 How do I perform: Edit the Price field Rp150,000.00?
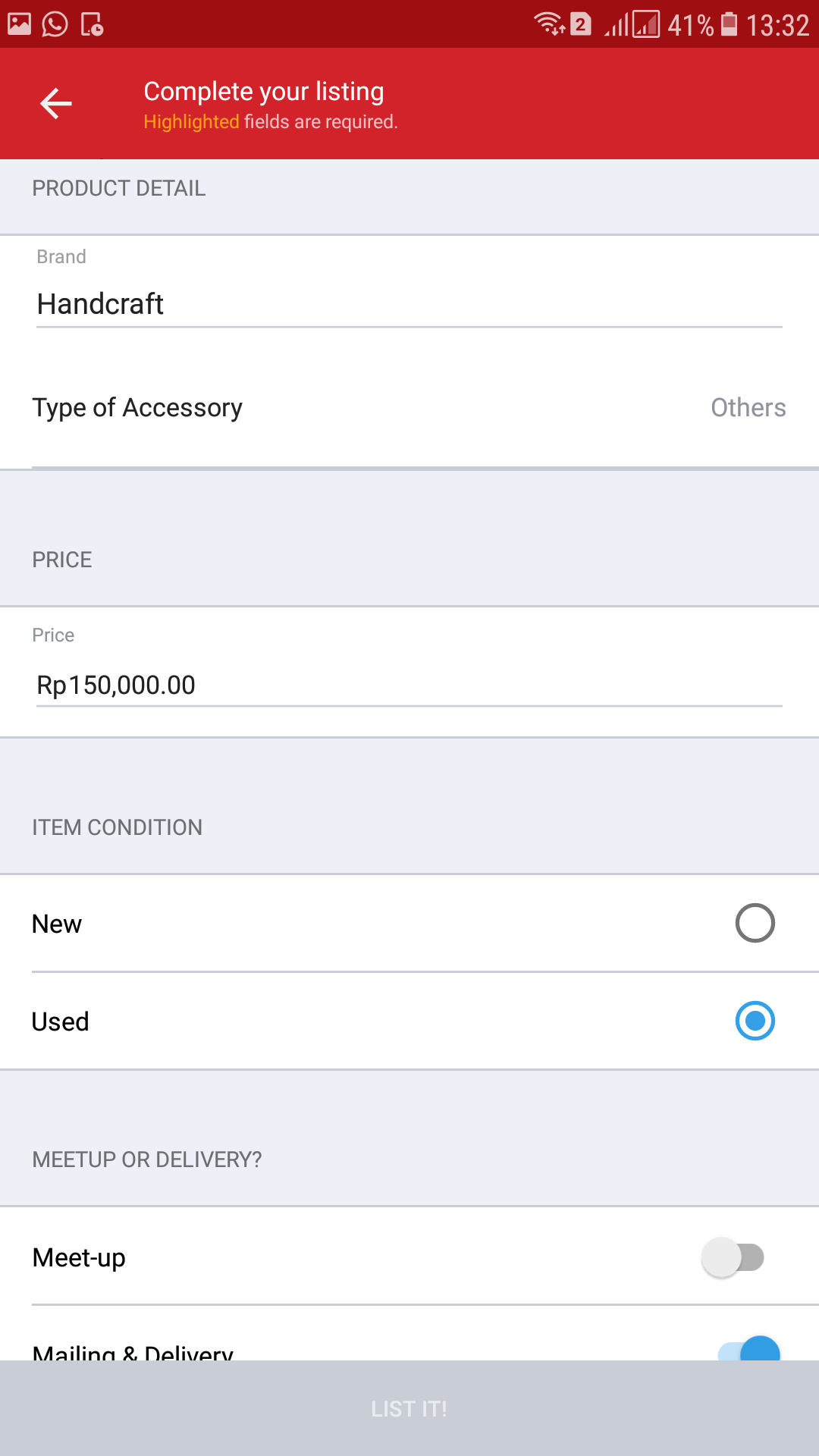(408, 685)
